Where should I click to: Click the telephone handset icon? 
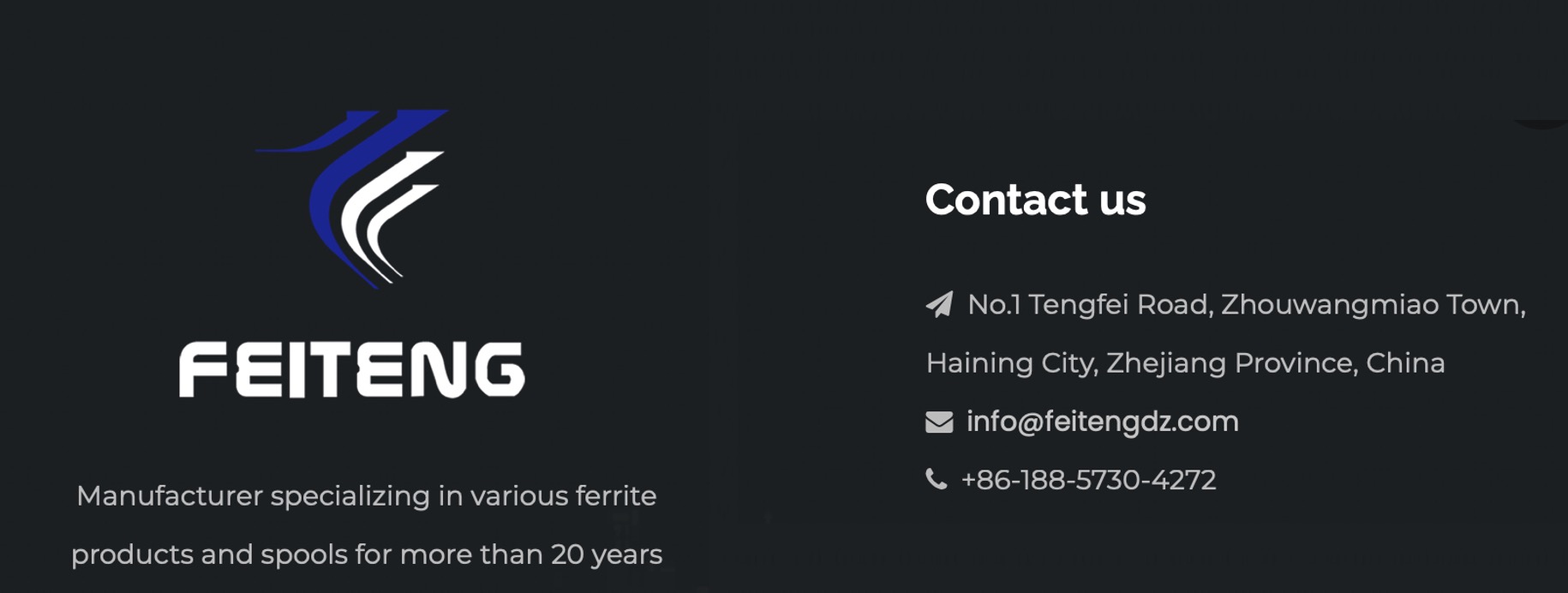pyautogui.click(x=937, y=479)
